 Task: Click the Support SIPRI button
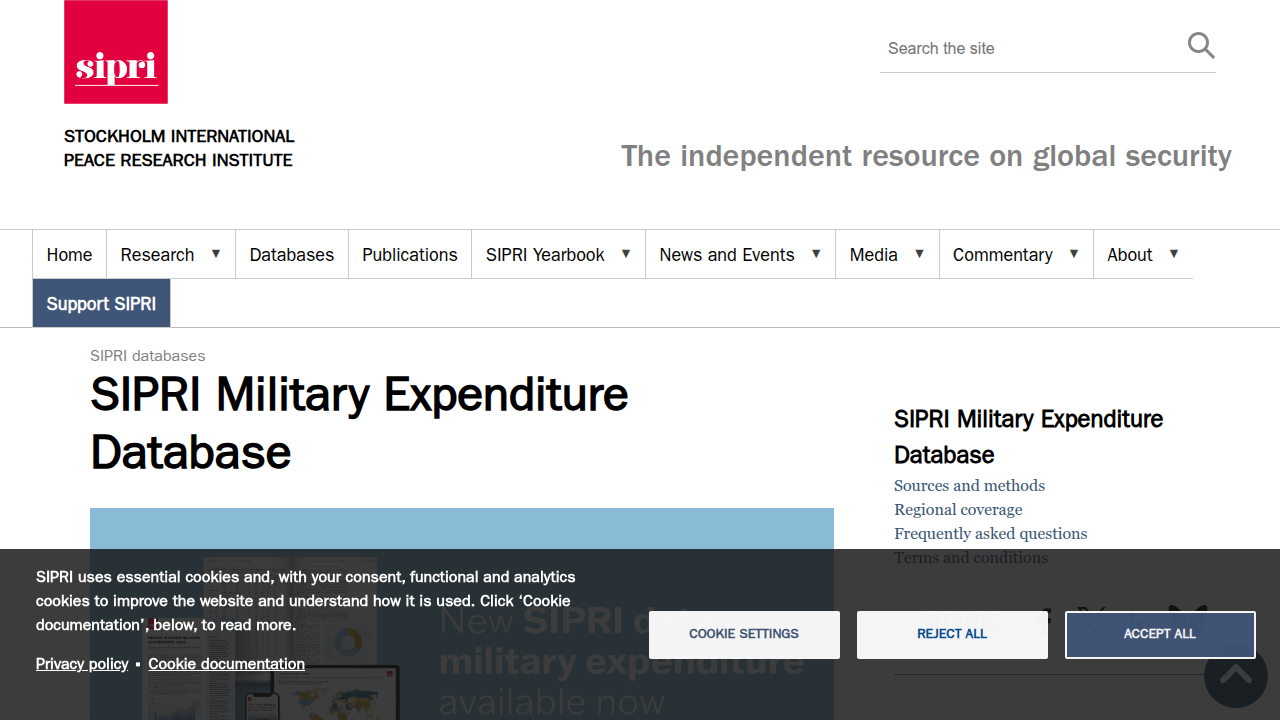point(101,303)
